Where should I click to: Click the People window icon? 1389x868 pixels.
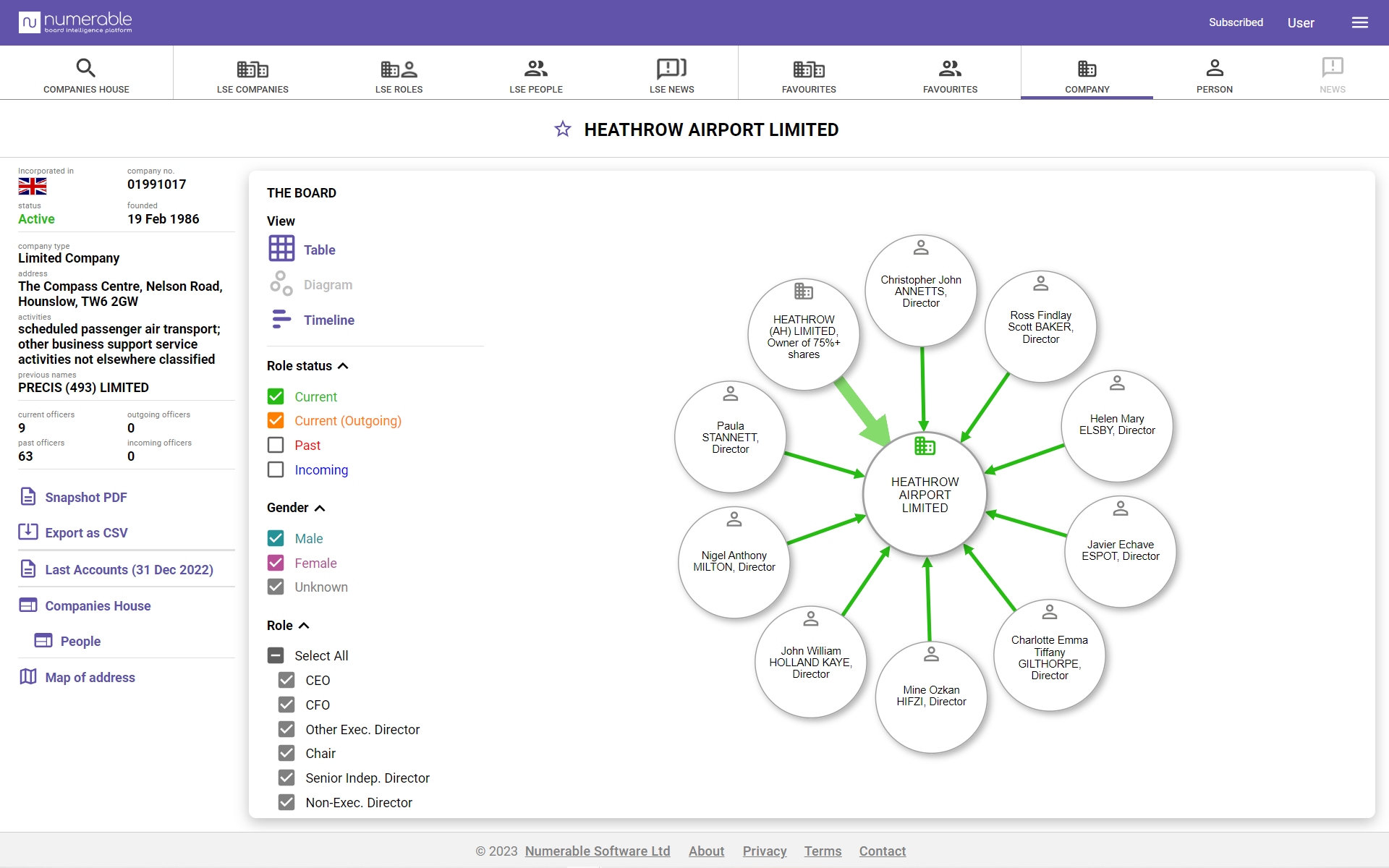click(43, 640)
